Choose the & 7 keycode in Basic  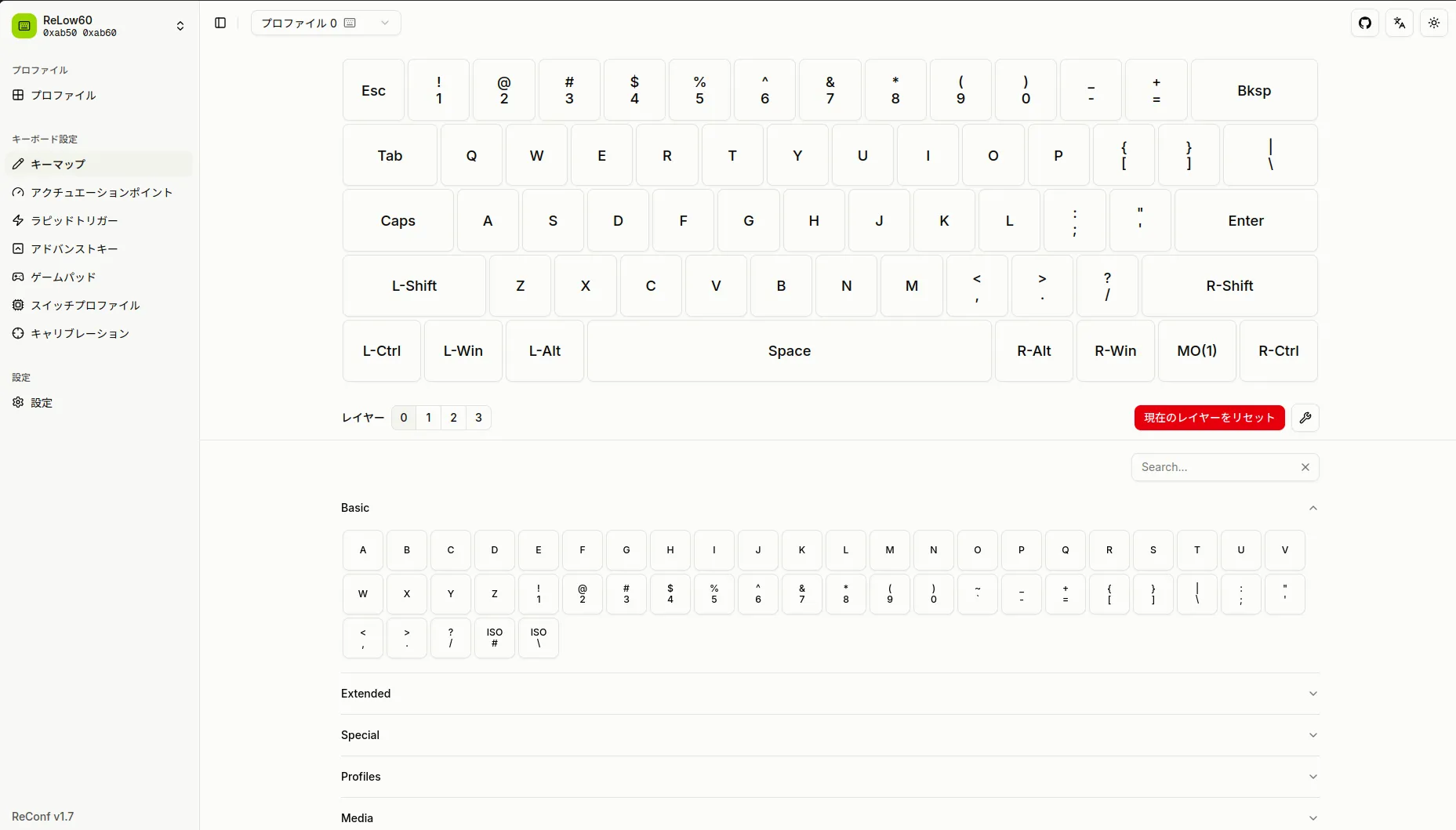pyautogui.click(x=802, y=594)
